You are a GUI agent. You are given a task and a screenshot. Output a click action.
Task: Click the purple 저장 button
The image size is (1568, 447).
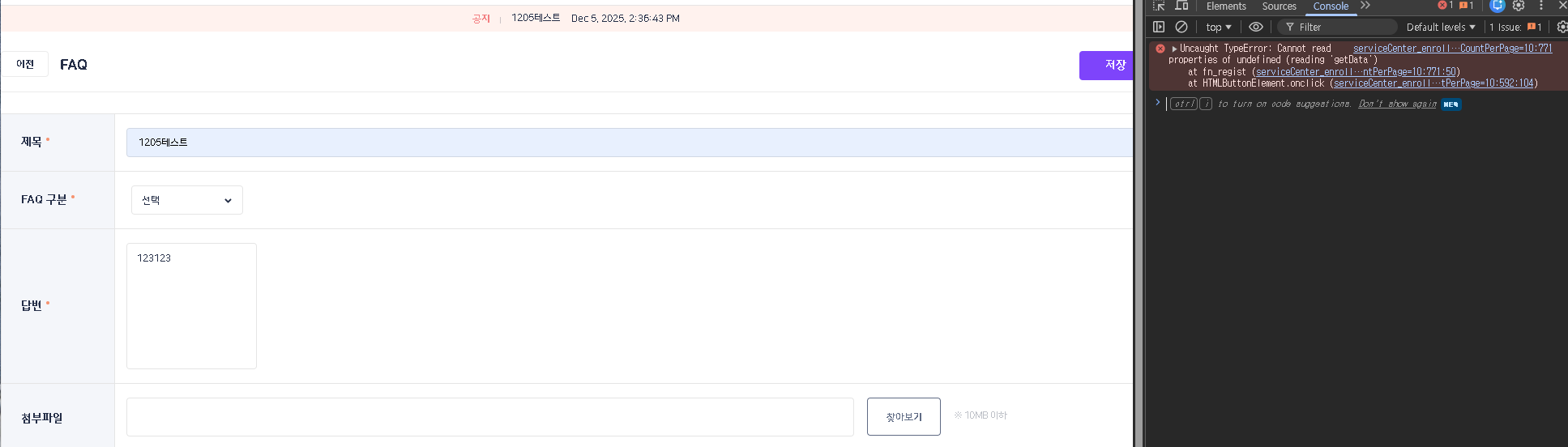tap(1107, 65)
